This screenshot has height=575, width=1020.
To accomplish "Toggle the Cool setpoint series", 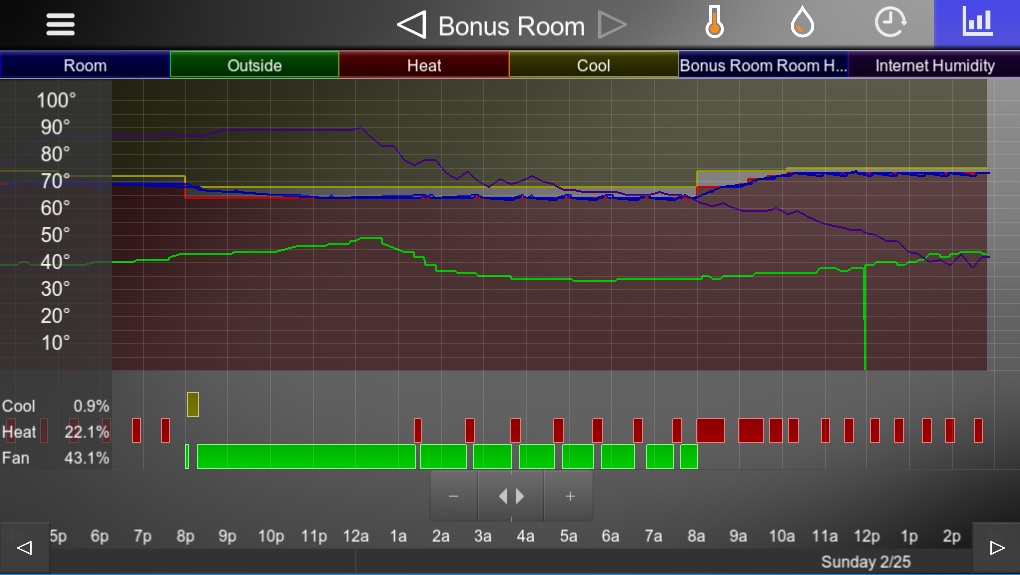I will tap(593, 65).
